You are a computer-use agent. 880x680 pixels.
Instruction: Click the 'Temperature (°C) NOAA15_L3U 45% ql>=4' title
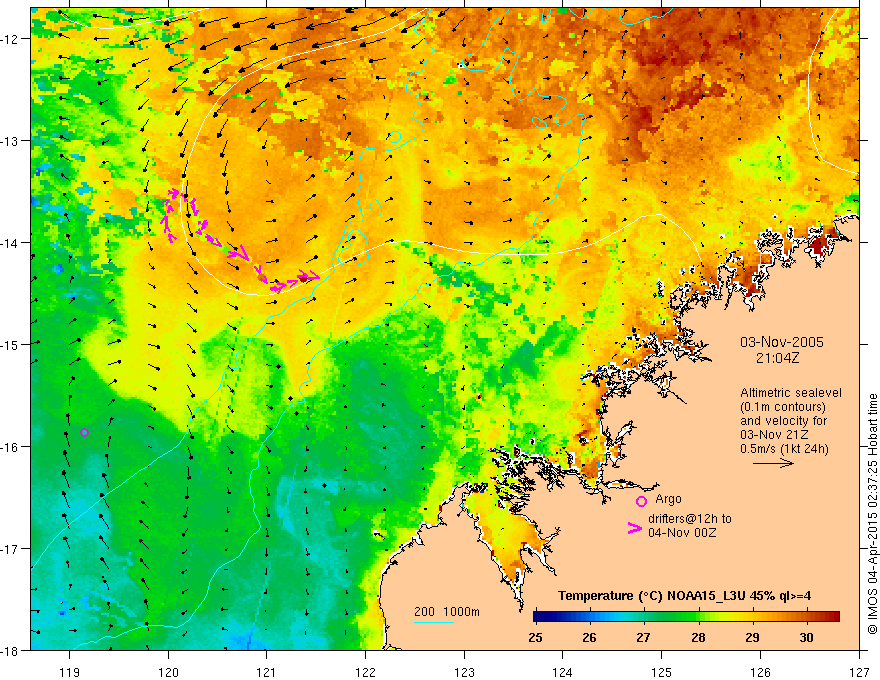point(684,596)
